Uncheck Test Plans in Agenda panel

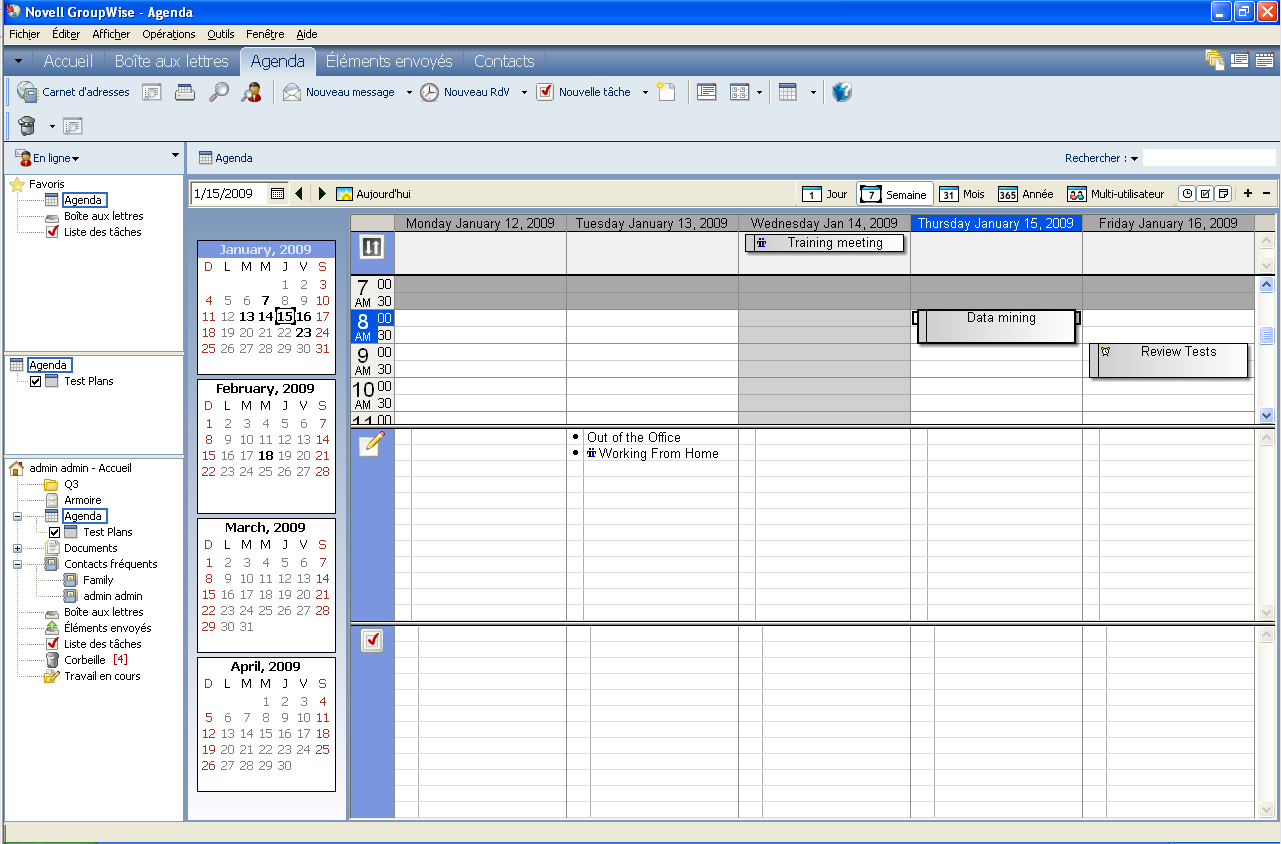36,381
